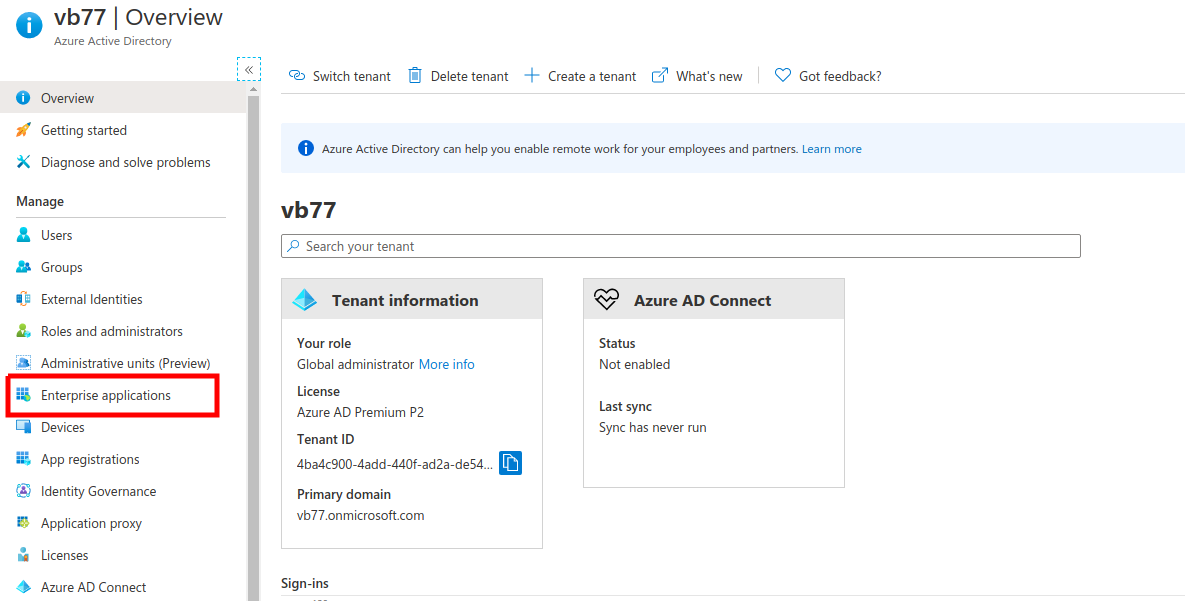Image resolution: width=1185 pixels, height=601 pixels.
Task: Click the Manage section heading
Action: pyautogui.click(x=40, y=201)
